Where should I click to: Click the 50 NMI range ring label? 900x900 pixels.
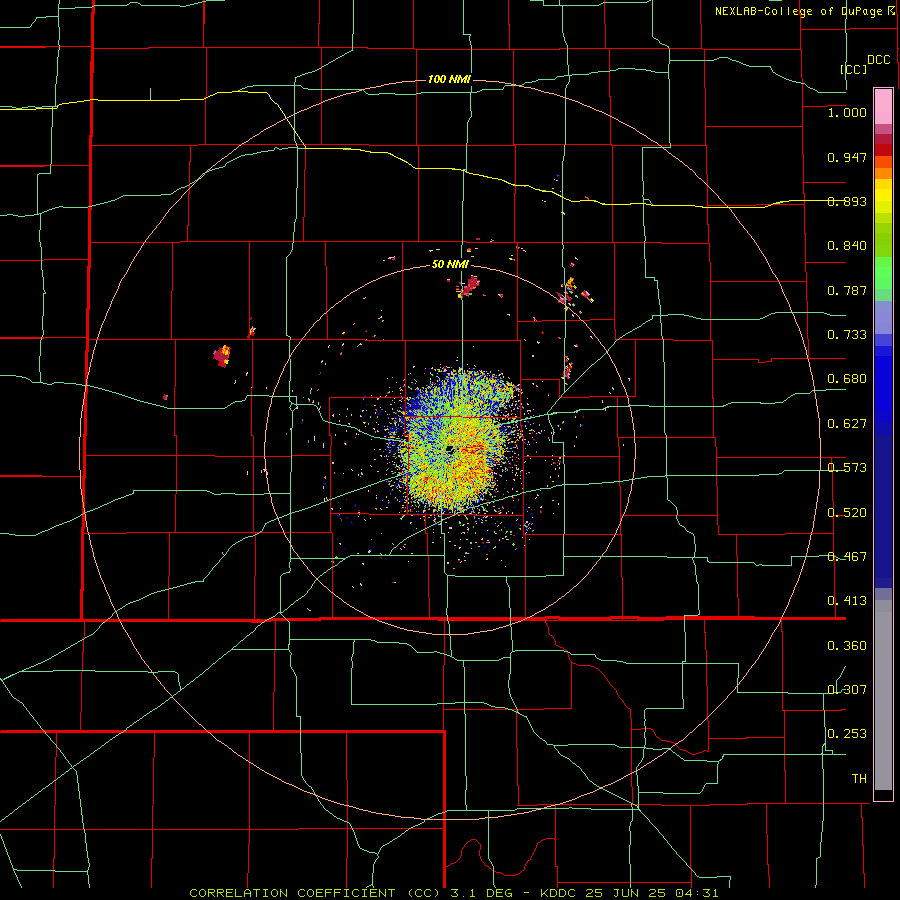[450, 264]
